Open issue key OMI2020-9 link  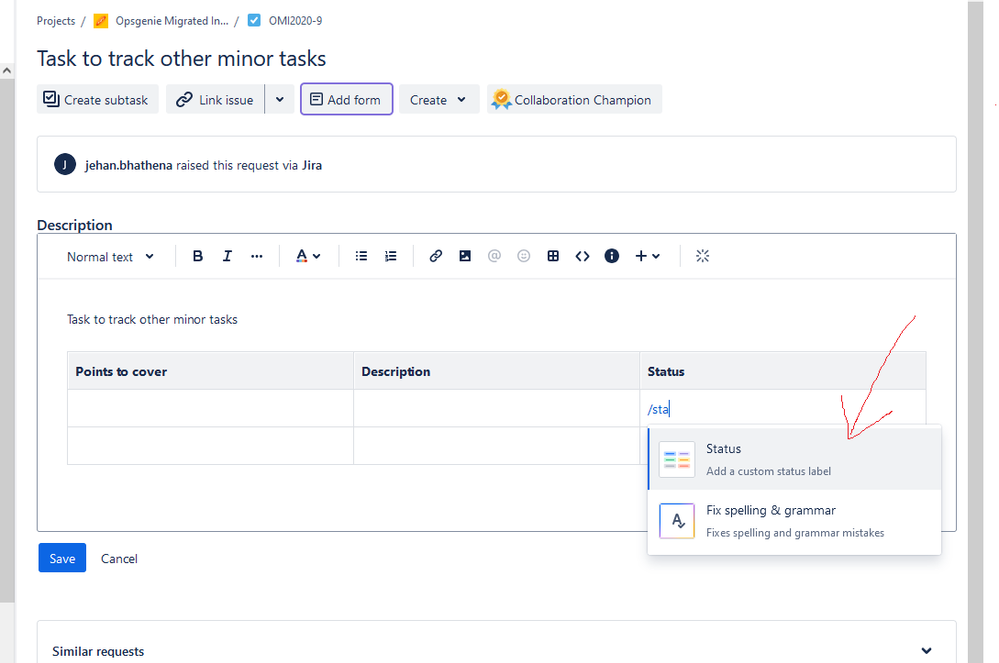click(296, 21)
